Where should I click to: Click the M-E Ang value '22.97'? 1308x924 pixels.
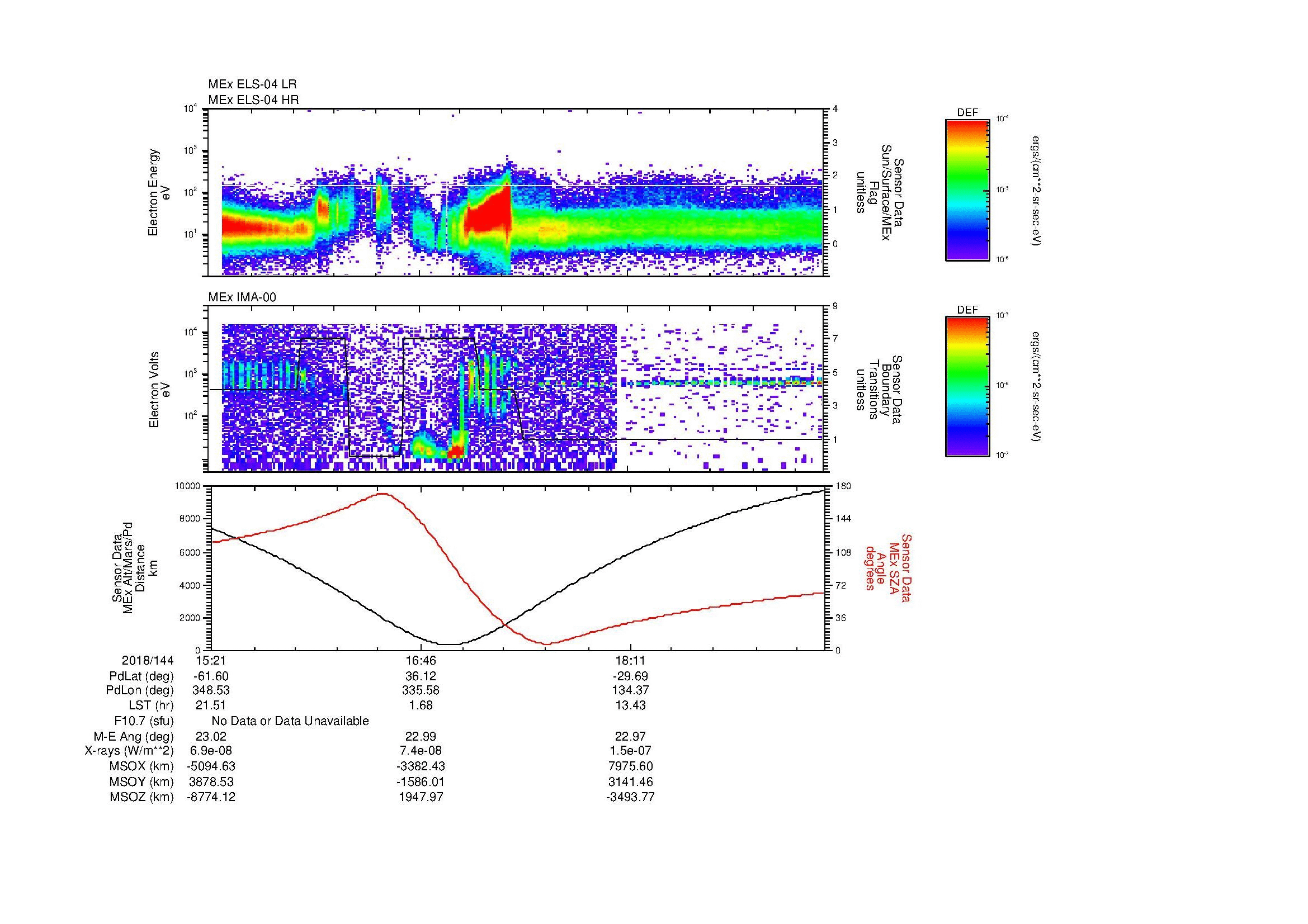(631, 736)
